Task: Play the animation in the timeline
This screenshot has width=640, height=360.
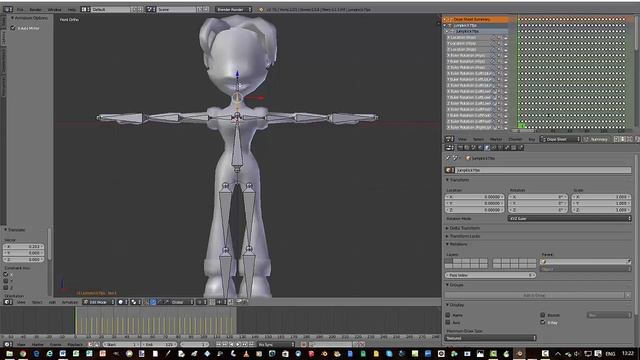Action: pos(238,344)
